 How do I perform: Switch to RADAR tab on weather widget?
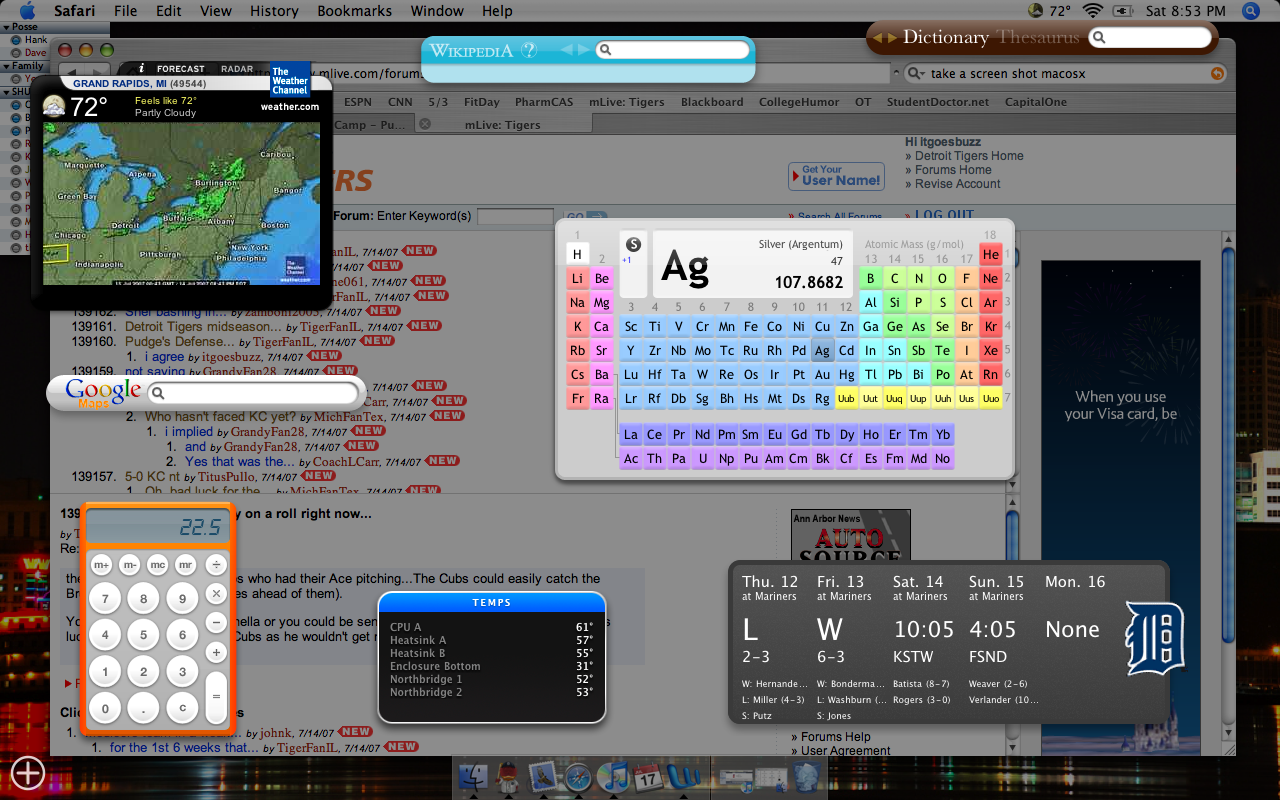tap(237, 69)
